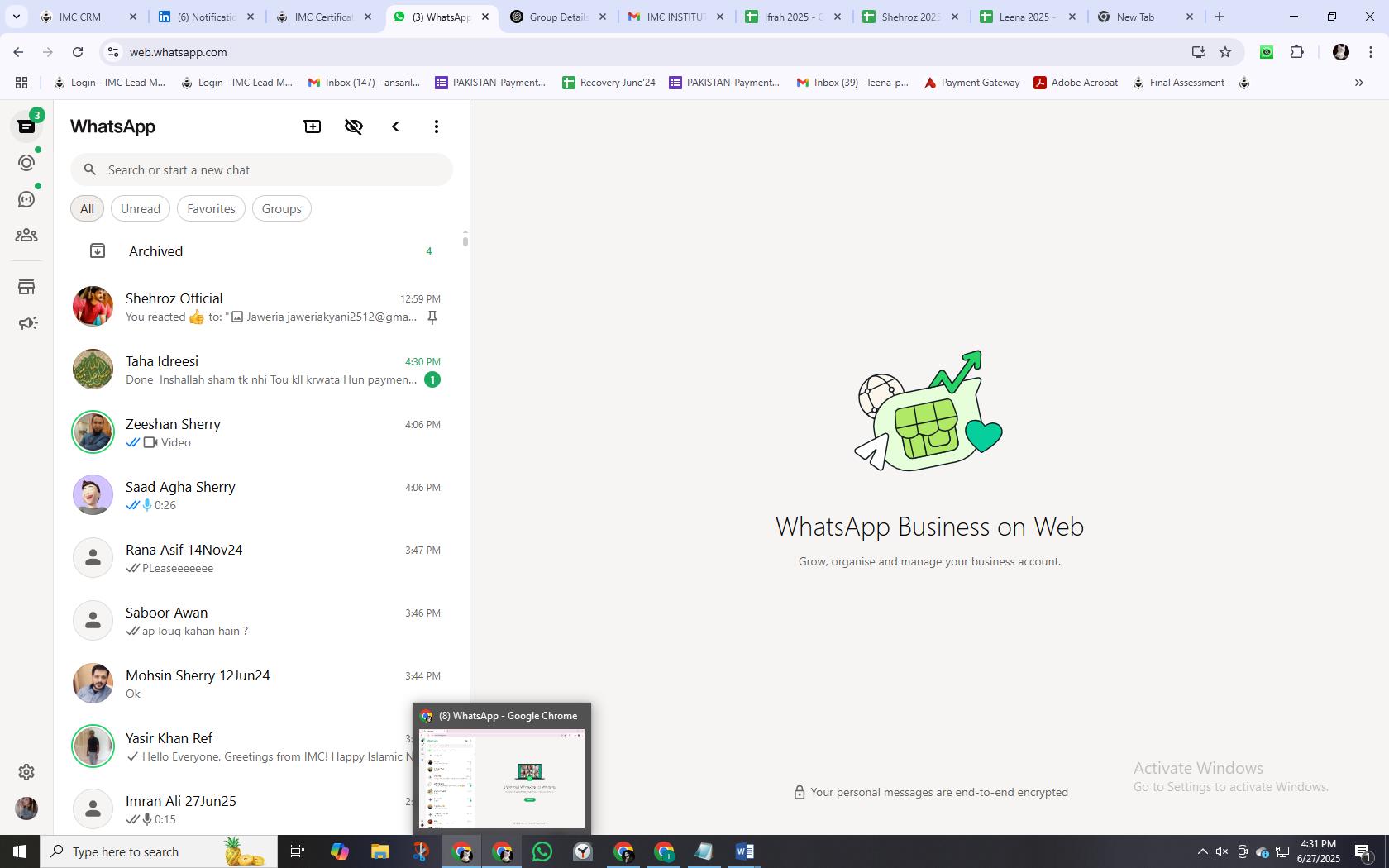Open the Channels icon in sidebar

point(26,199)
